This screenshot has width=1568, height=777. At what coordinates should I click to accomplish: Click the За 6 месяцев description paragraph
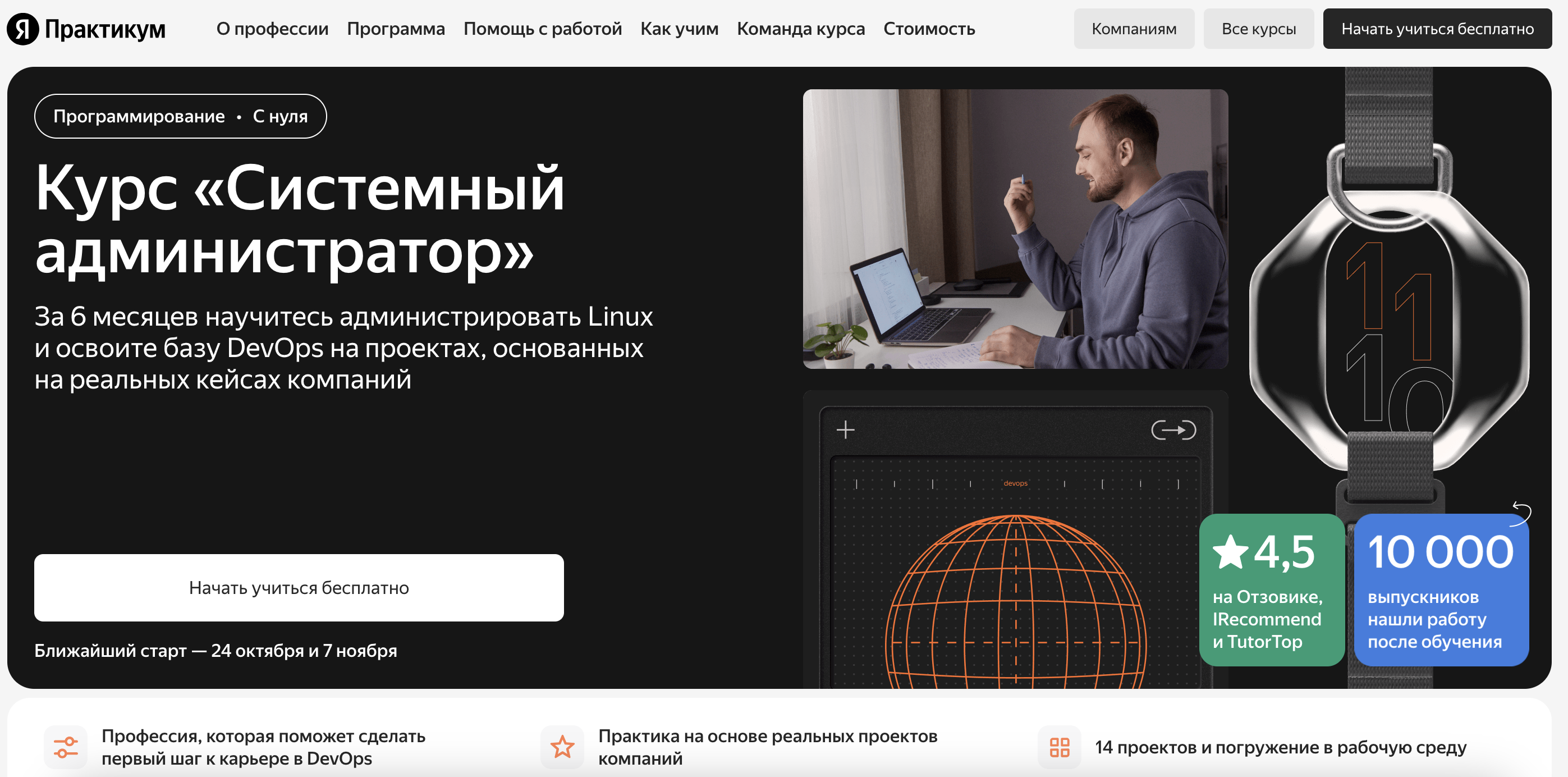tap(344, 348)
